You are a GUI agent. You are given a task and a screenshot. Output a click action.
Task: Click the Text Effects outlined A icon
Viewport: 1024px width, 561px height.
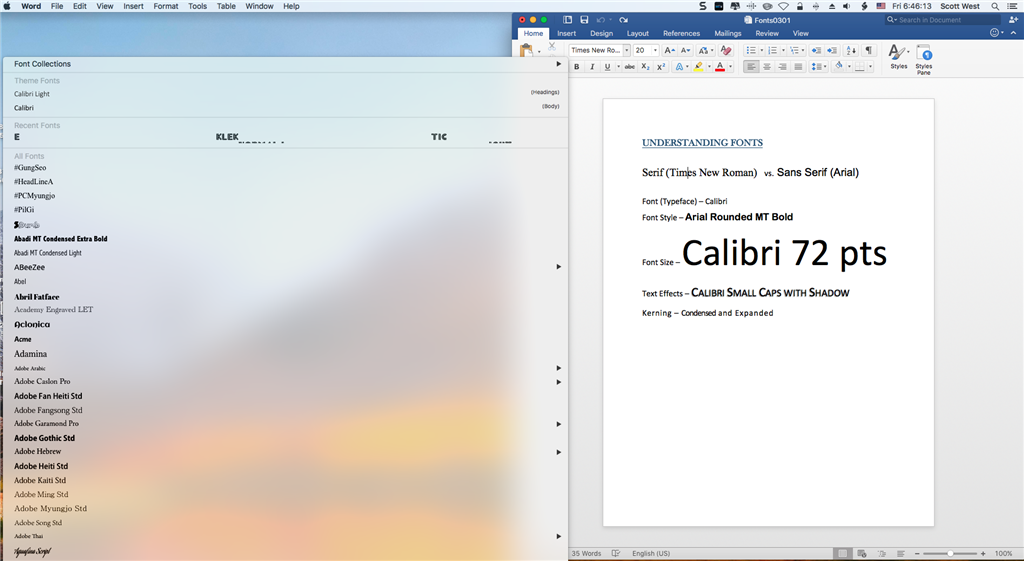click(679, 67)
